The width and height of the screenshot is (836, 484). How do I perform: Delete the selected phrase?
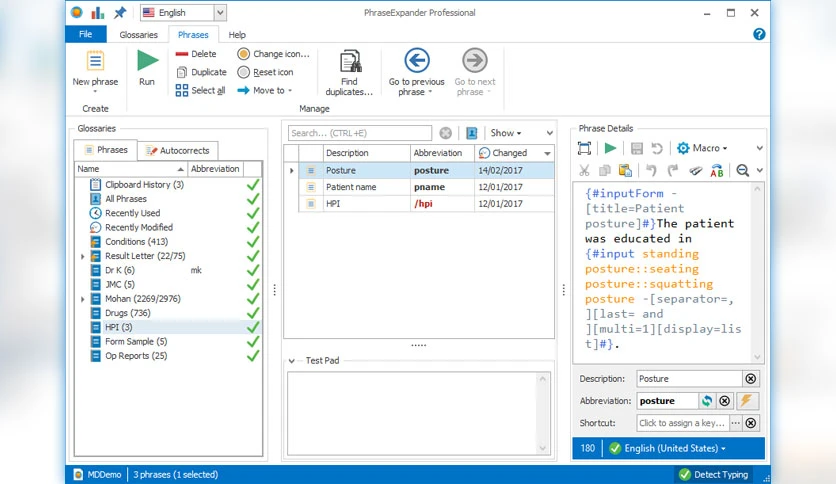196,54
